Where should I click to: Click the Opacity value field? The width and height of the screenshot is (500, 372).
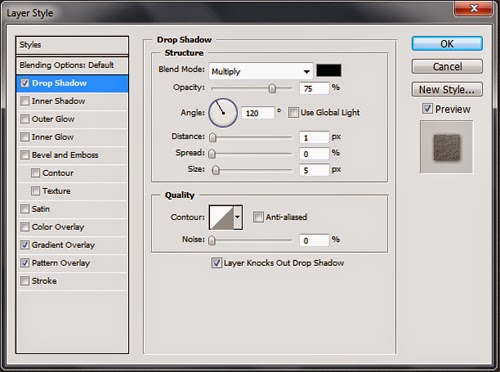(x=314, y=88)
